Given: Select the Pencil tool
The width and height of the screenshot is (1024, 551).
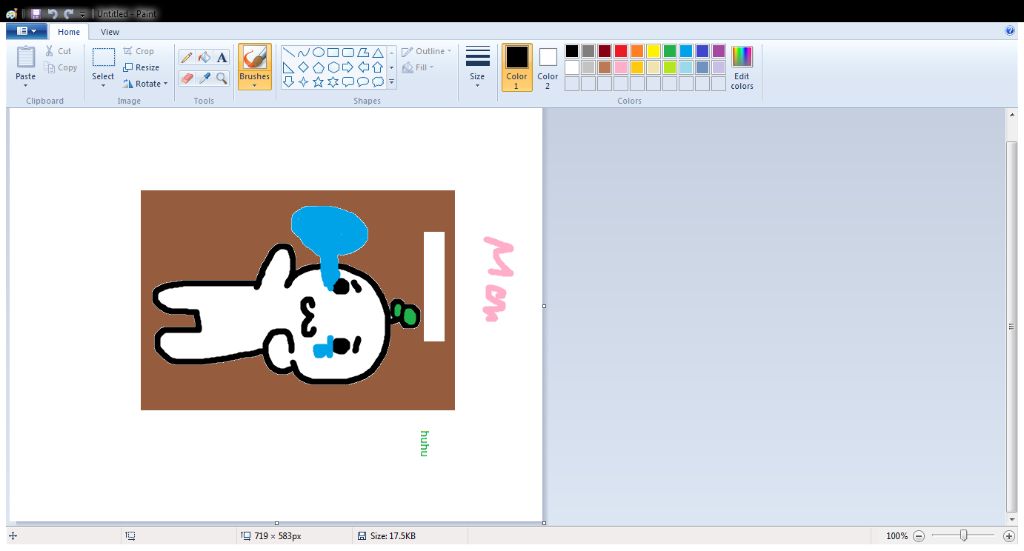Looking at the screenshot, I should 186,57.
